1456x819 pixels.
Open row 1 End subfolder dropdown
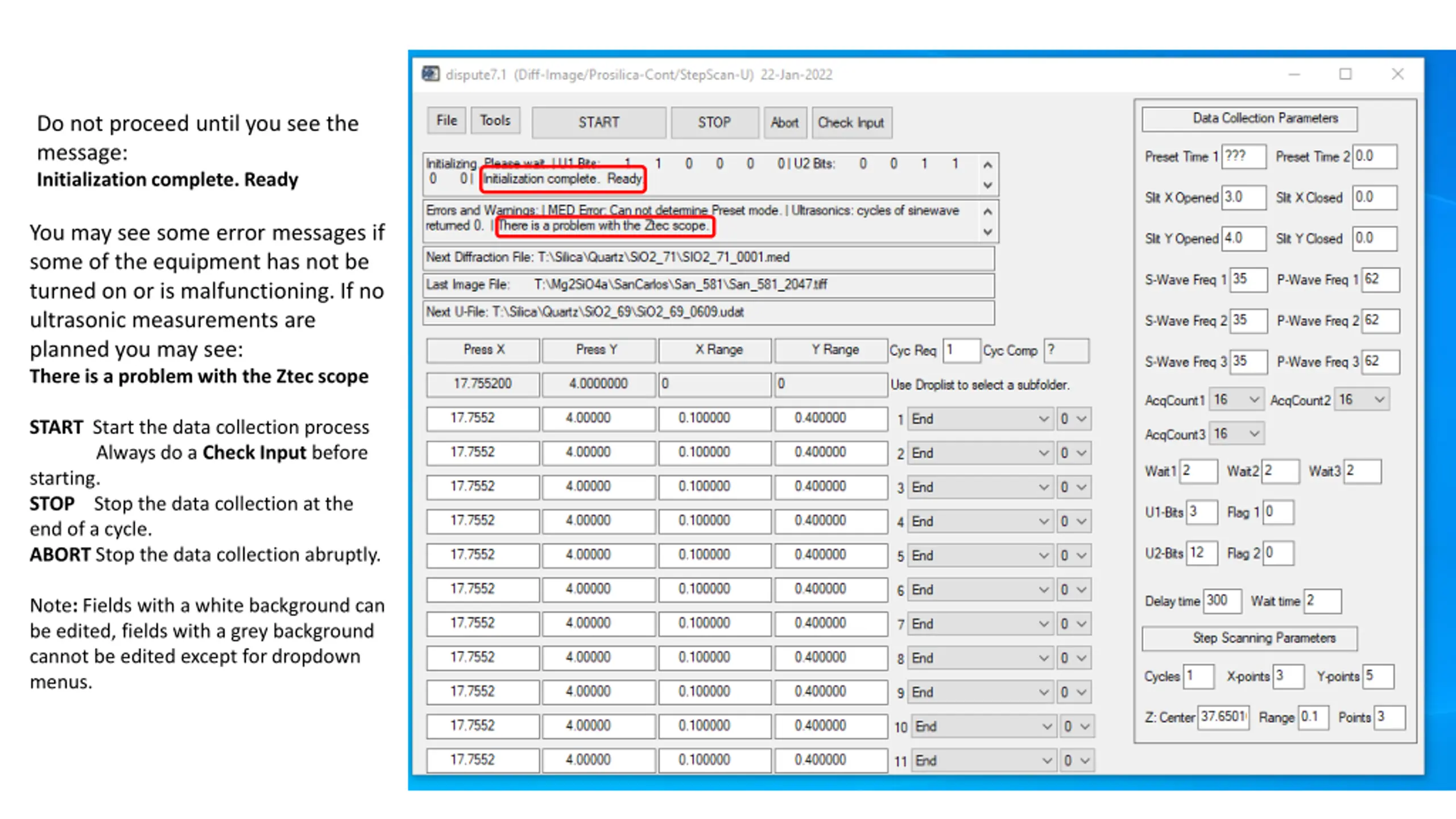980,419
